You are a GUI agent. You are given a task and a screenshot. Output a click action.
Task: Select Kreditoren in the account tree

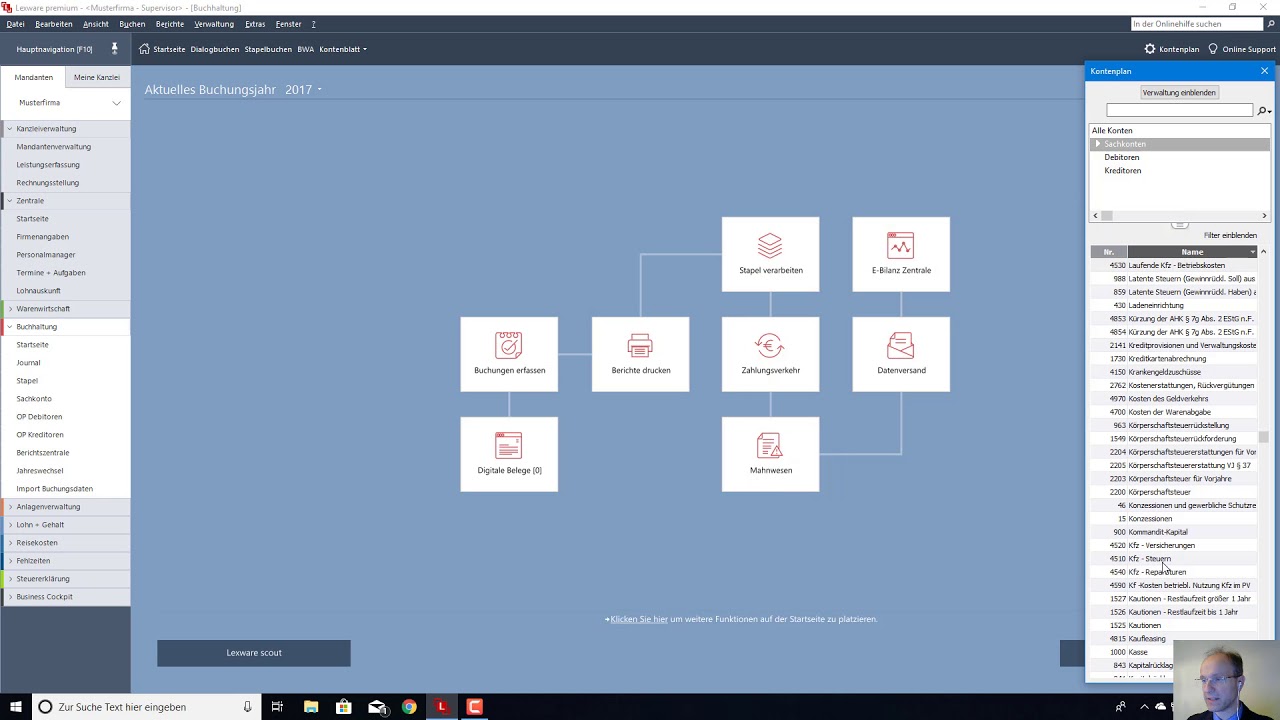pyautogui.click(x=1122, y=170)
